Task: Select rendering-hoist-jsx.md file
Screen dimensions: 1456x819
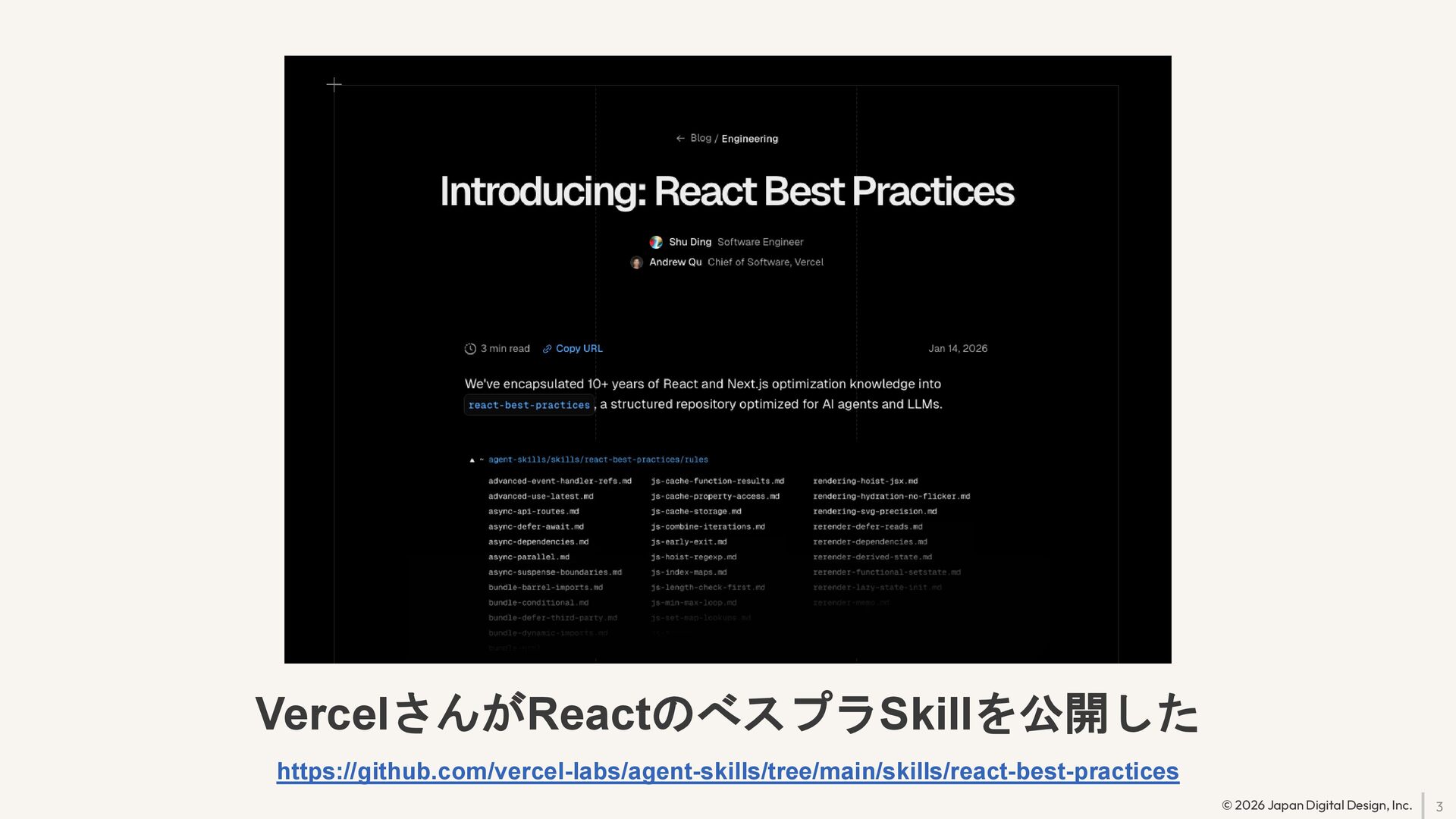Action: click(865, 481)
